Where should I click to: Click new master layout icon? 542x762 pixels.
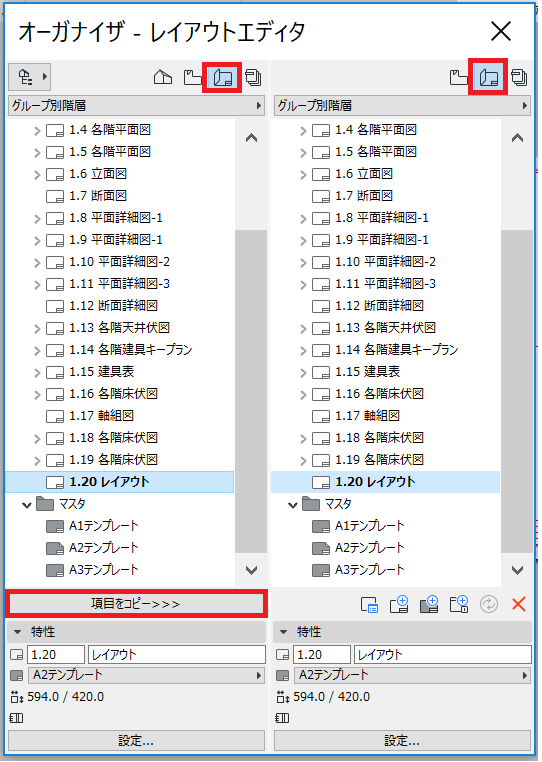(429, 604)
